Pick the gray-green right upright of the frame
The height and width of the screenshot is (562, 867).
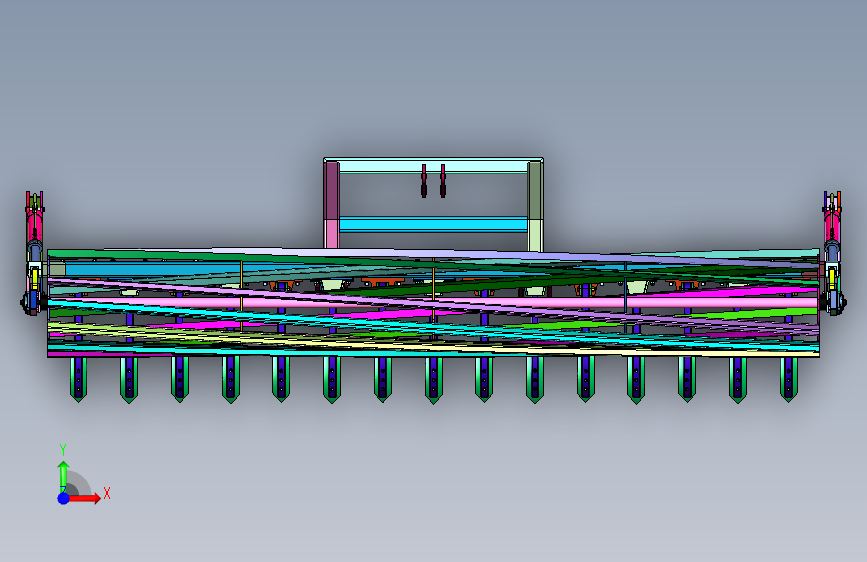point(535,190)
